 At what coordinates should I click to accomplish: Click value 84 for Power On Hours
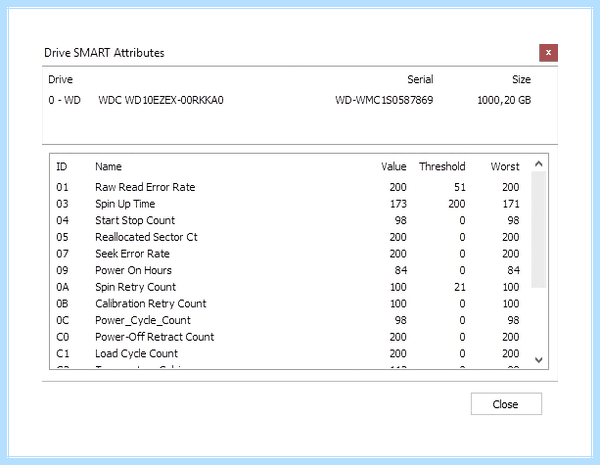401,270
